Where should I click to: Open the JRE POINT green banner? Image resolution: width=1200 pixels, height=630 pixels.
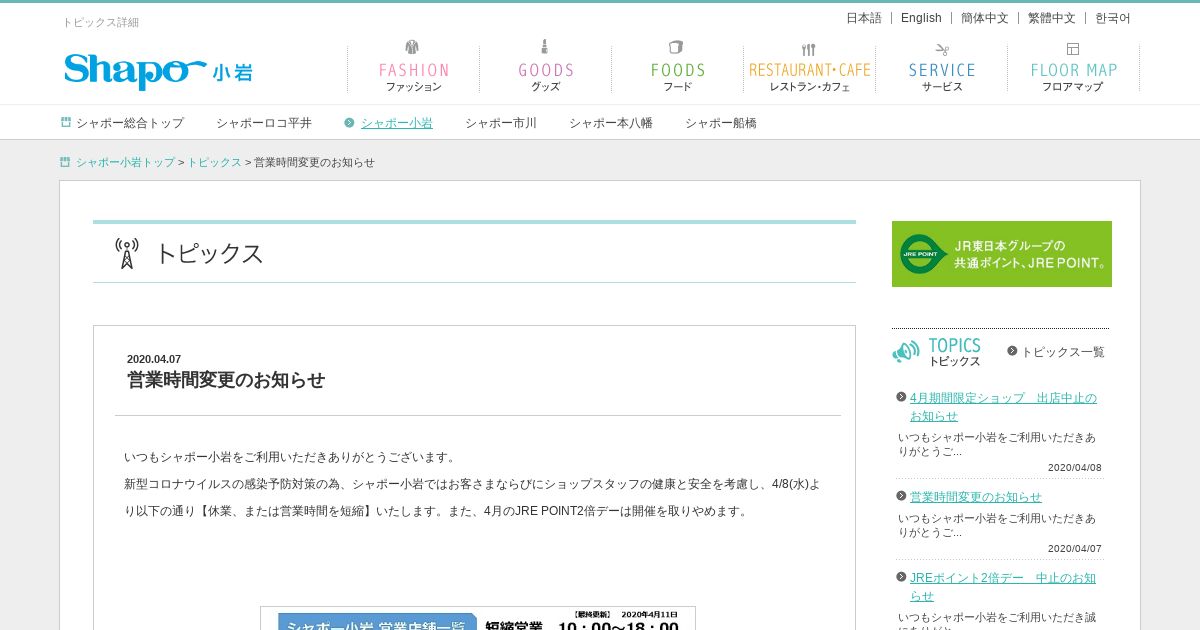pos(1002,254)
